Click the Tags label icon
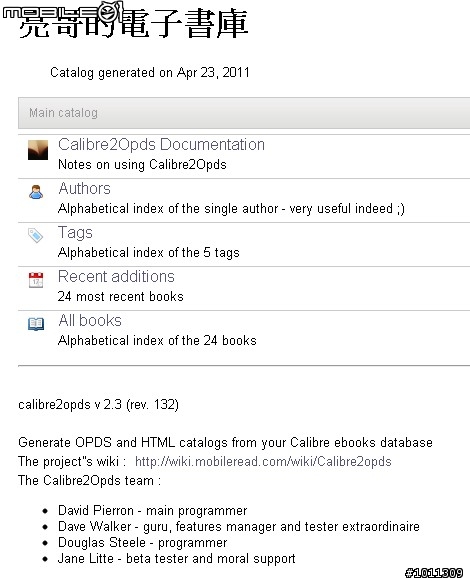This screenshot has height=581, width=470. pos(36,235)
